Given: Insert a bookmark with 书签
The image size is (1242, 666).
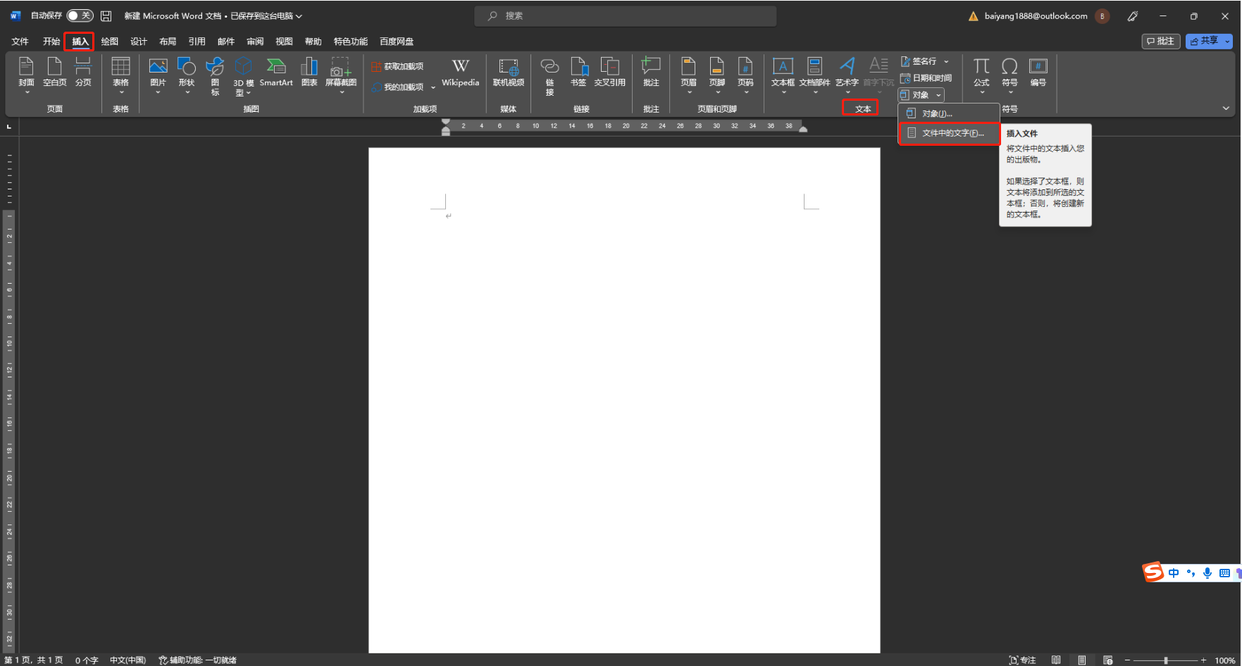Looking at the screenshot, I should click(x=578, y=71).
